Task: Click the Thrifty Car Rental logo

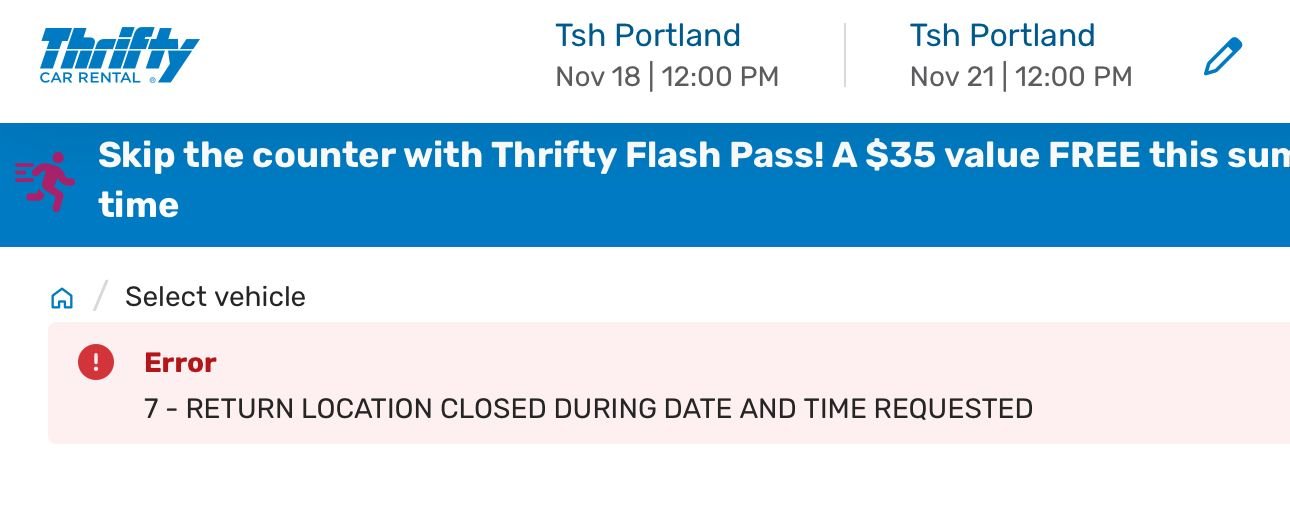Action: pyautogui.click(x=119, y=53)
